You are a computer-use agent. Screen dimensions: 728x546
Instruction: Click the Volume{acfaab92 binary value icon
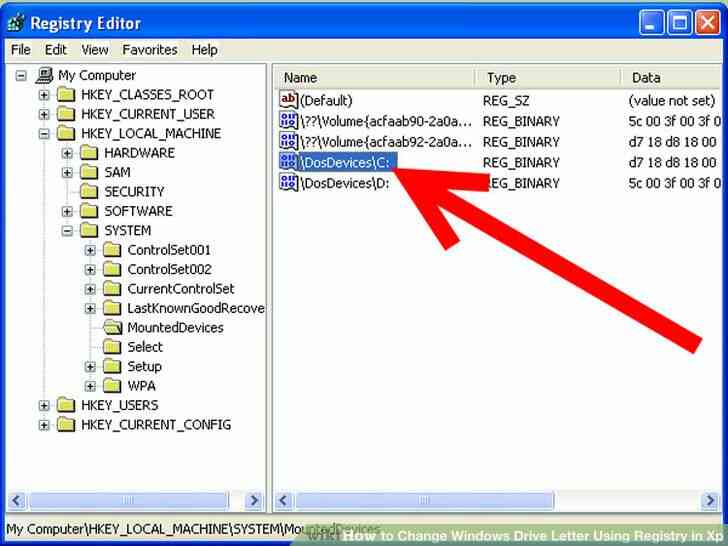click(288, 141)
